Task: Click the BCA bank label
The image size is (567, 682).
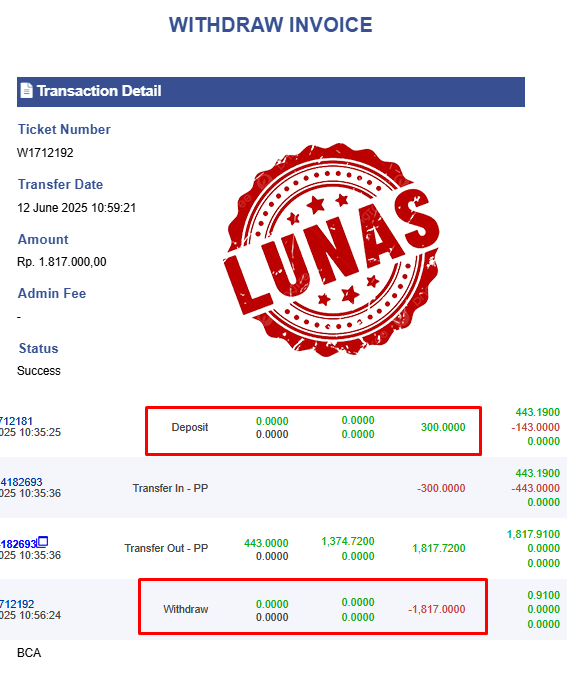Action: [x=29, y=653]
